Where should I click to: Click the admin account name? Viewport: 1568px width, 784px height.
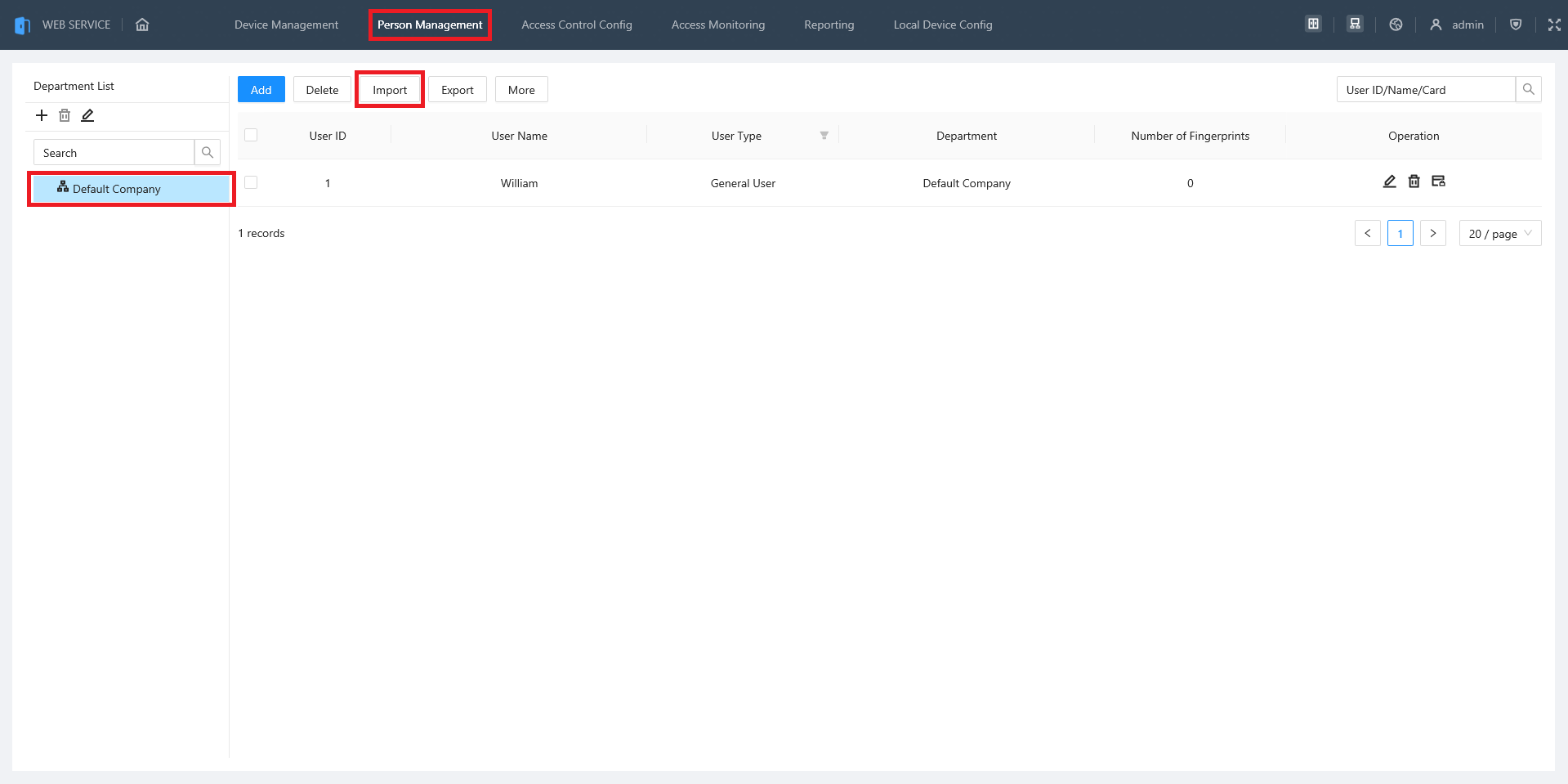click(x=1467, y=25)
